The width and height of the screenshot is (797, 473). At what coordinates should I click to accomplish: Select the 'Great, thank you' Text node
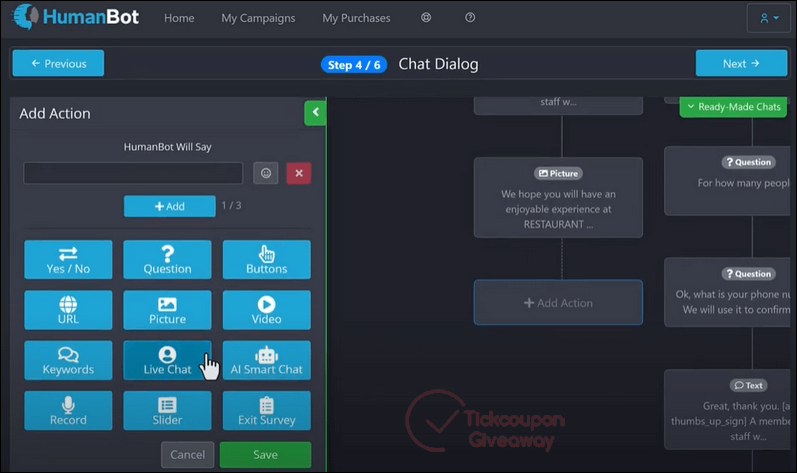coord(727,409)
